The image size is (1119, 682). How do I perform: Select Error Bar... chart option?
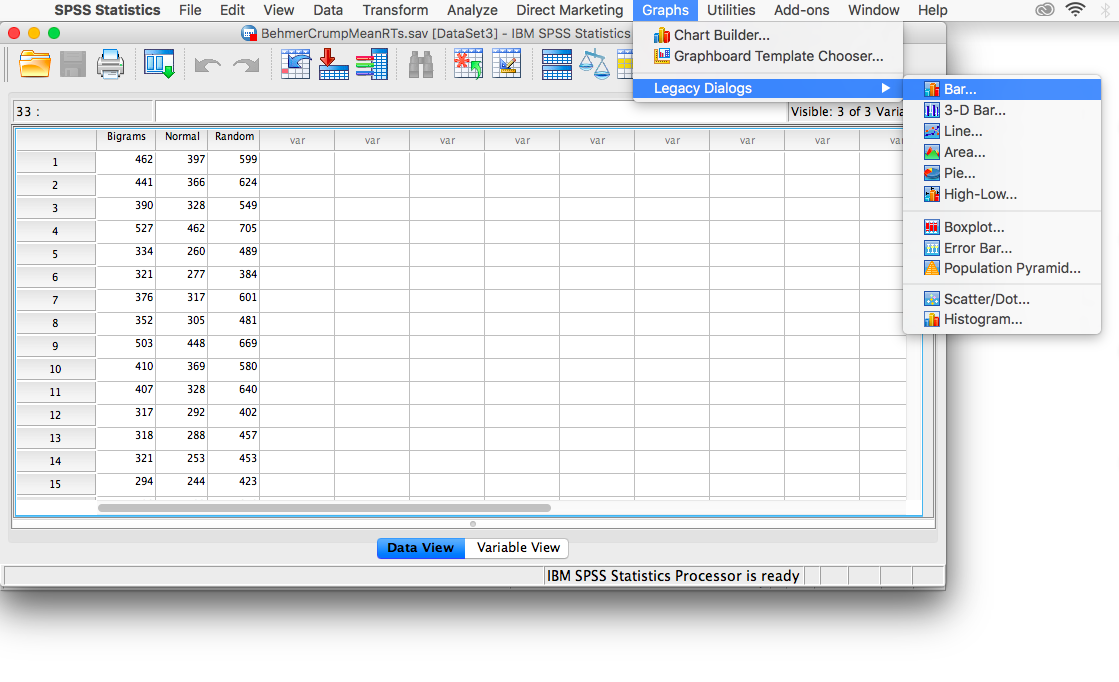(x=1002, y=248)
